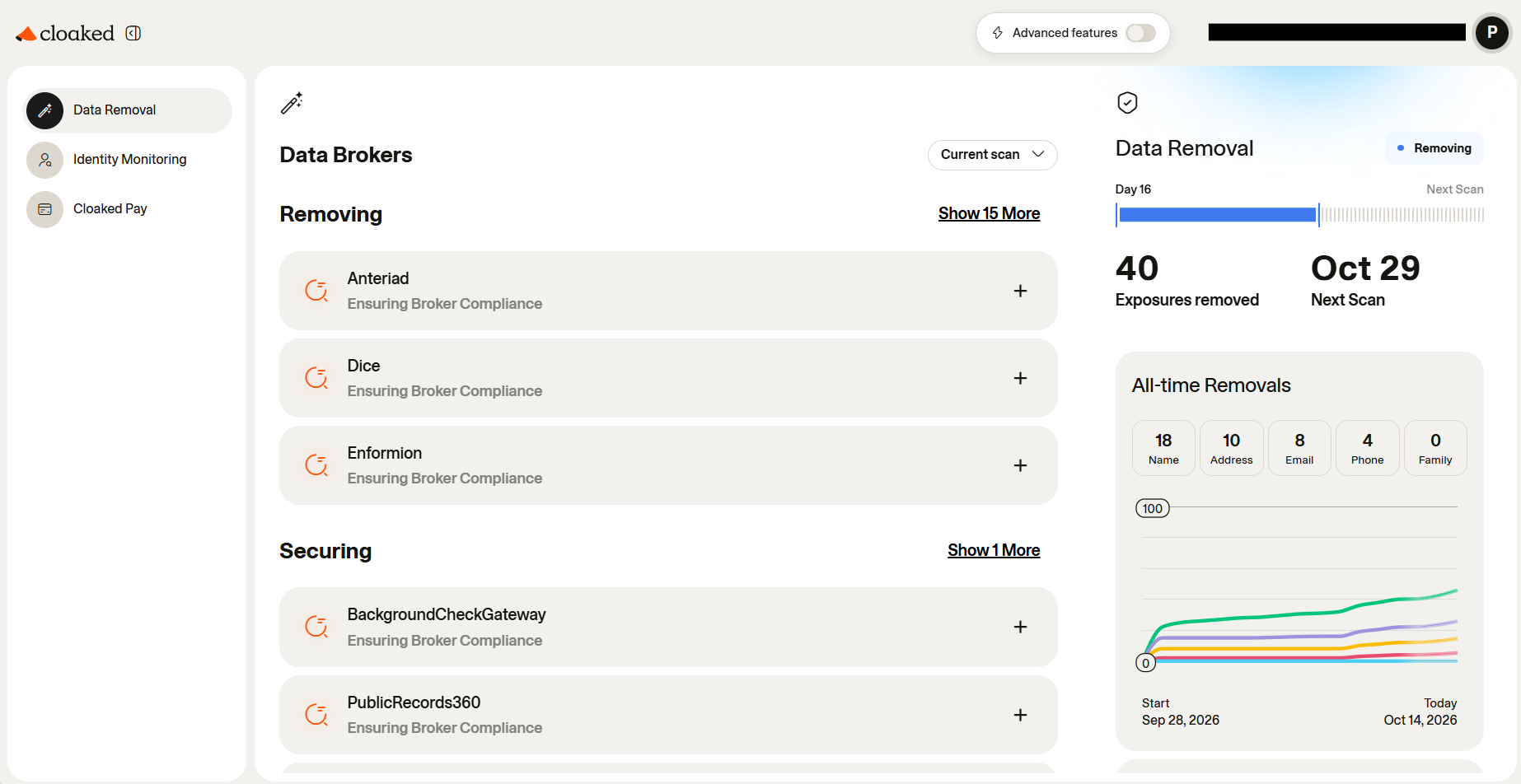
Task: Click the Dice scan status icon
Action: (x=316, y=378)
